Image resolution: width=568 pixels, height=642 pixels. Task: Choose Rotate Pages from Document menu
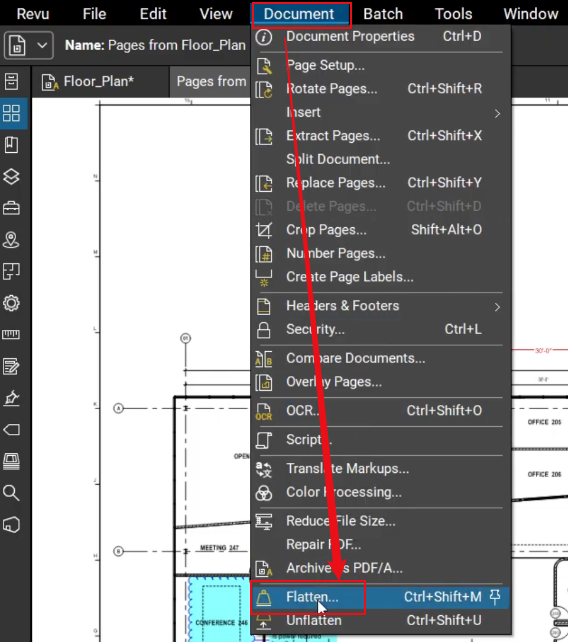(x=380, y=89)
